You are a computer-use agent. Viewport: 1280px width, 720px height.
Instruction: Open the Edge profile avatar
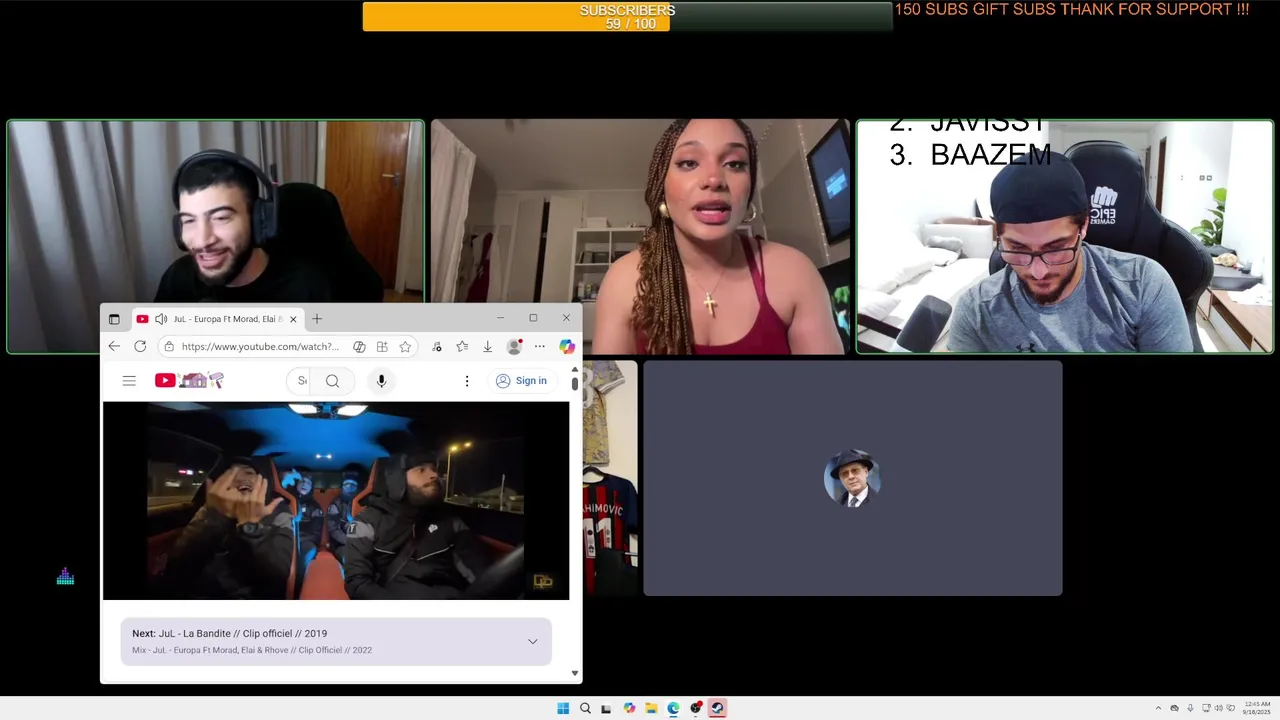[x=514, y=347]
